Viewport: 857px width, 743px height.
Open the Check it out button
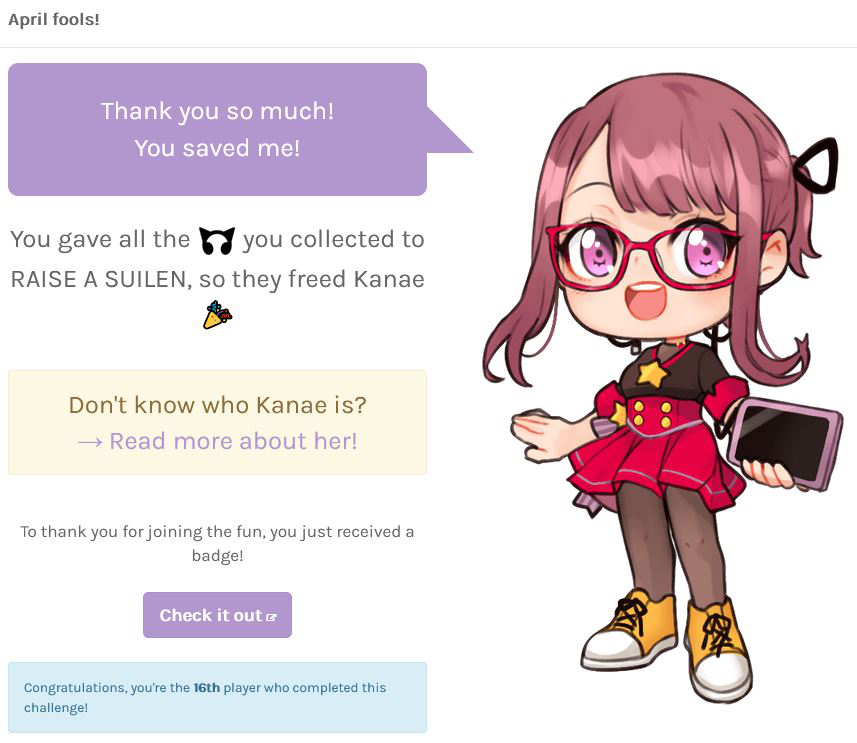[217, 615]
